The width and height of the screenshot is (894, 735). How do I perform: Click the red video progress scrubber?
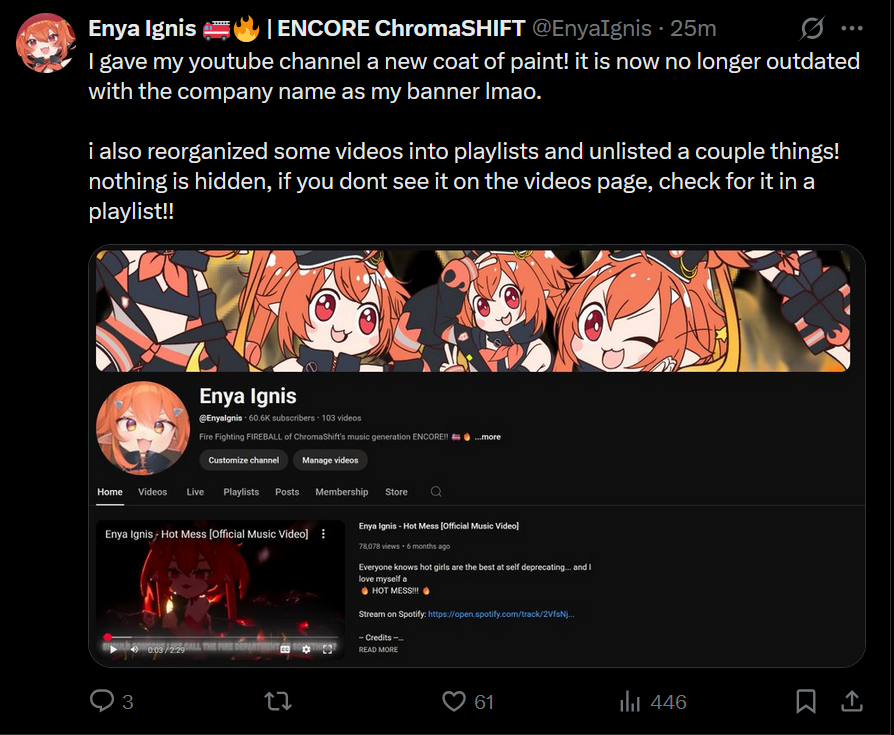coord(107,637)
